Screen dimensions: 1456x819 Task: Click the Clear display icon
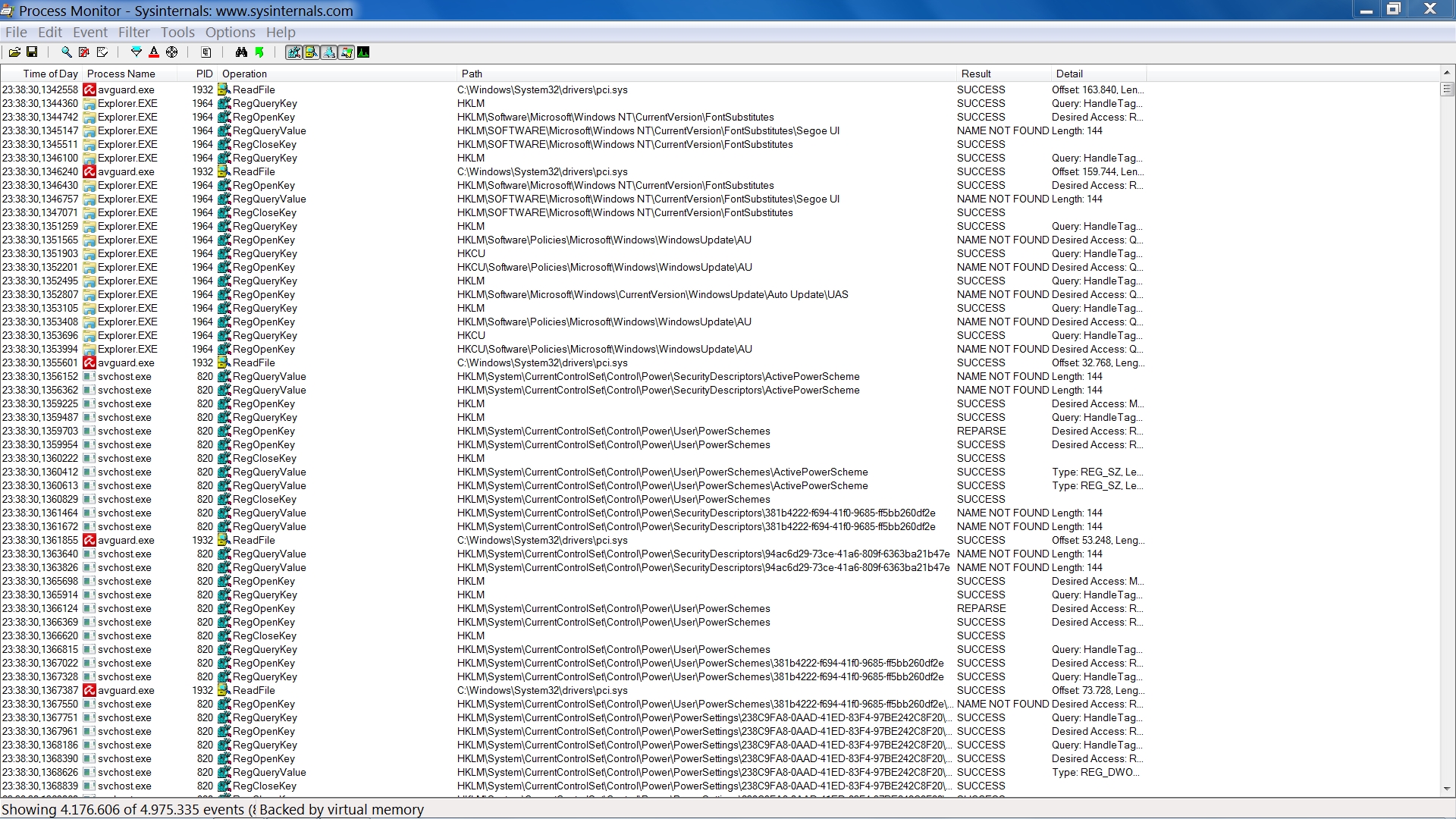[x=102, y=52]
